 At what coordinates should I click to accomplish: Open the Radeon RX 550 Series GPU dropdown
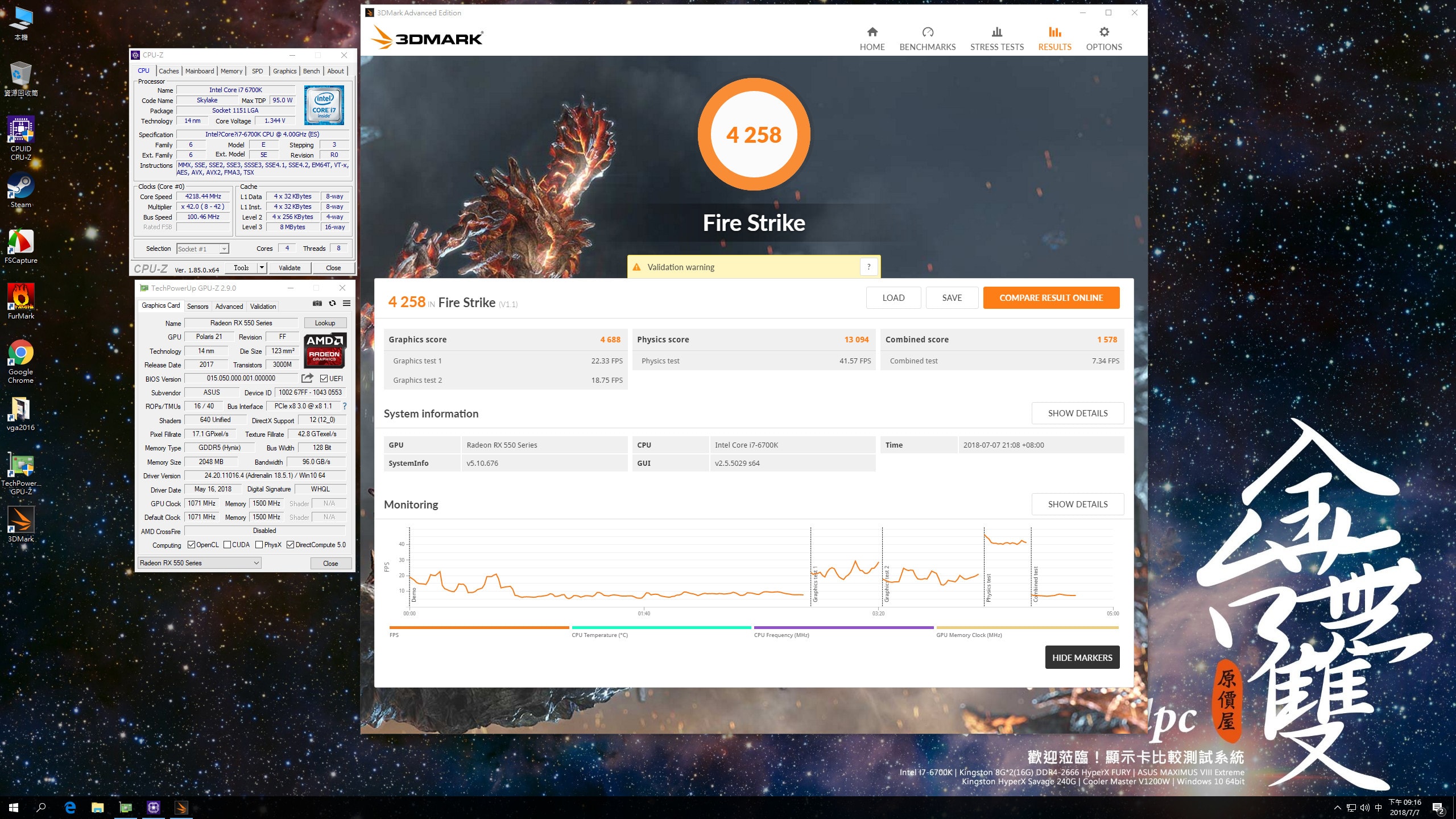(199, 563)
